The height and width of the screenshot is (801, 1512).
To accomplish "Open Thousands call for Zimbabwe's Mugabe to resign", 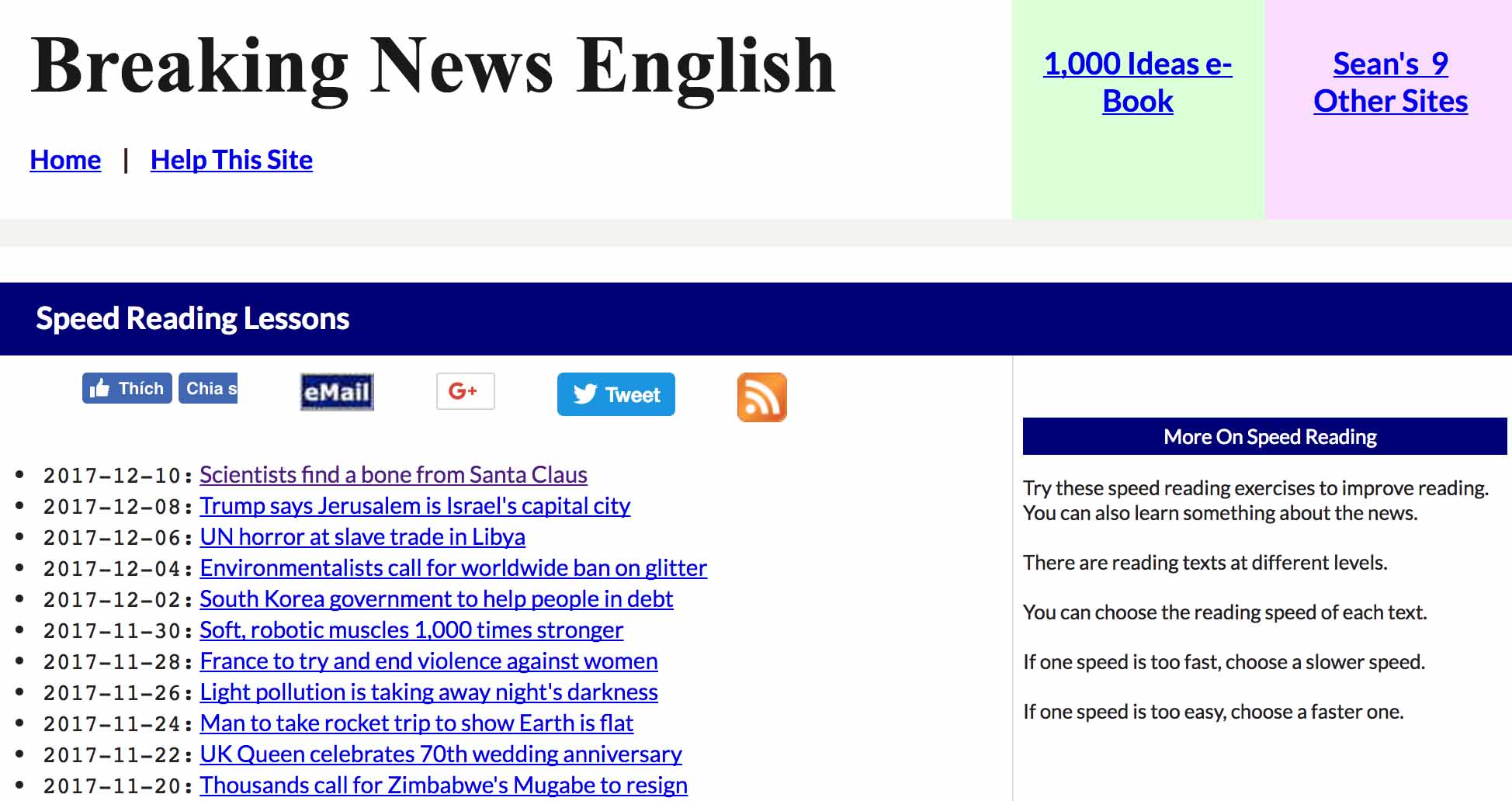I will pyautogui.click(x=443, y=785).
